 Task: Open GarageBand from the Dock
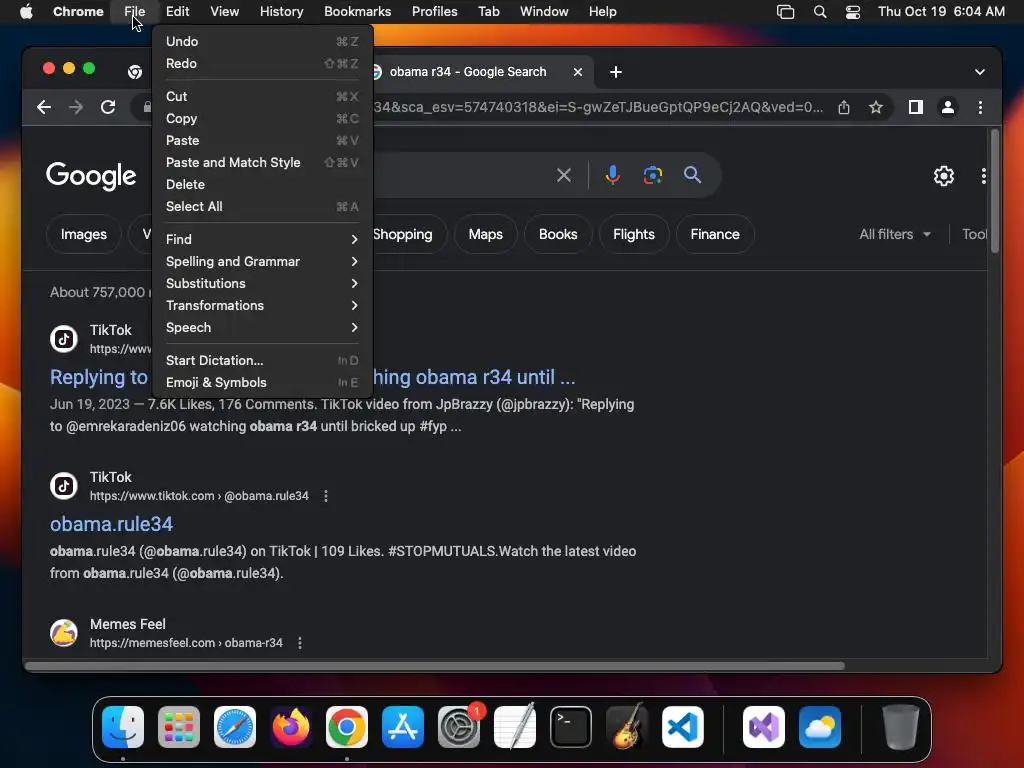tap(627, 727)
